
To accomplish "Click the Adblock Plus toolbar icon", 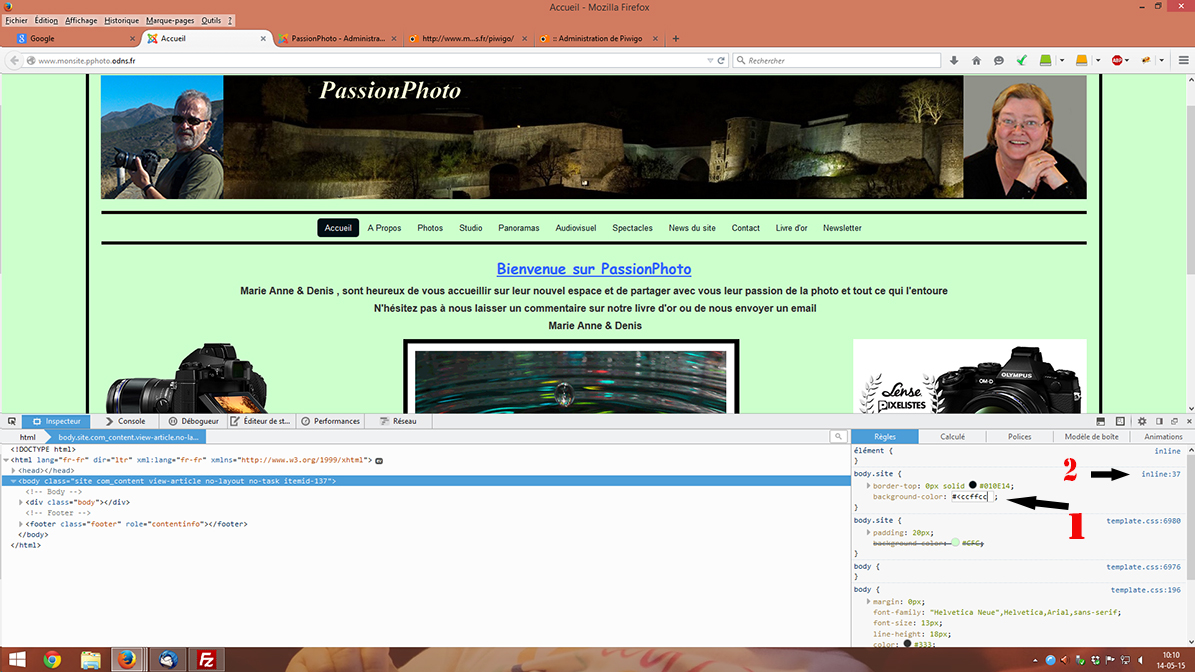I will point(1117,61).
